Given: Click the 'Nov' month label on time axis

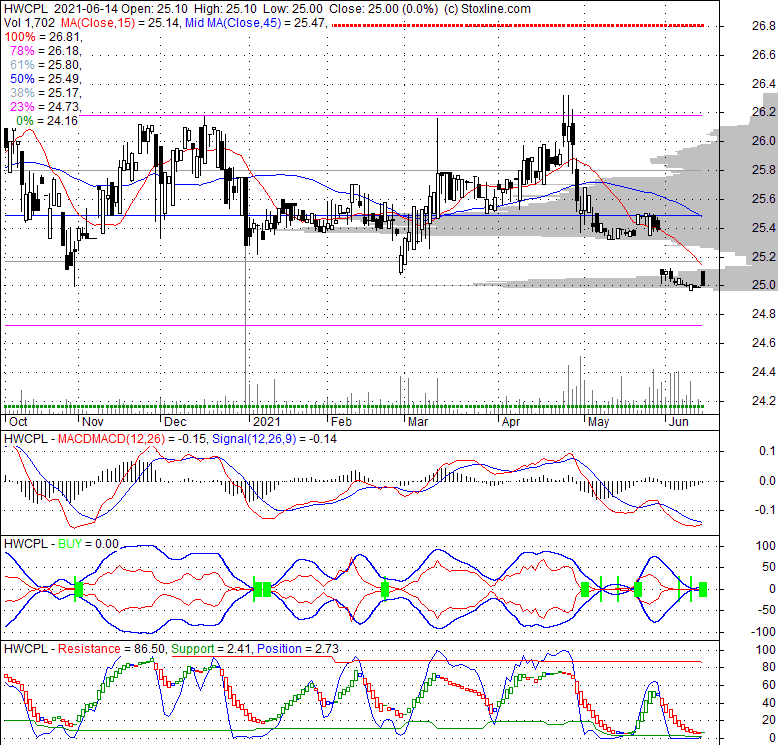Looking at the screenshot, I should tap(93, 422).
